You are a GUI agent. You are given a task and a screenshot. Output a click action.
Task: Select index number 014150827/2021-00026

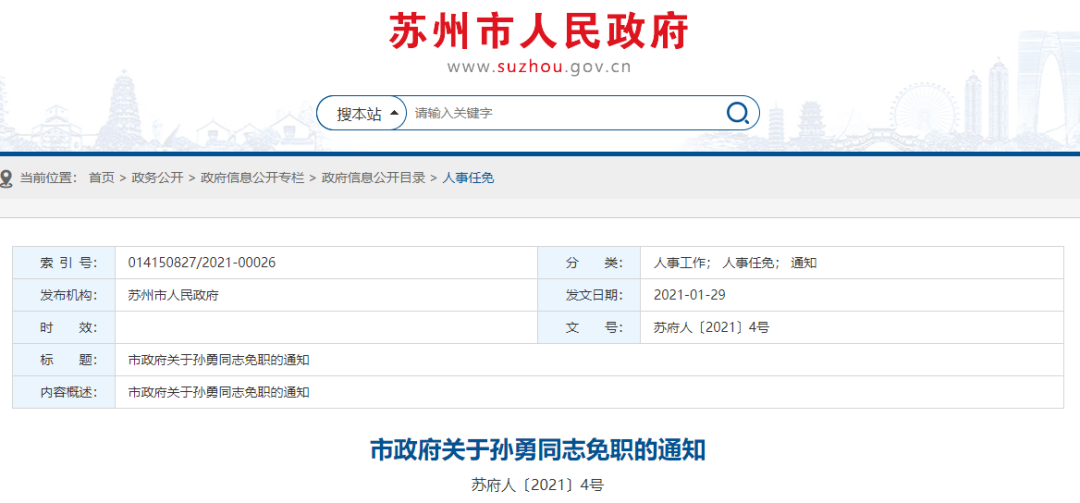click(x=202, y=263)
